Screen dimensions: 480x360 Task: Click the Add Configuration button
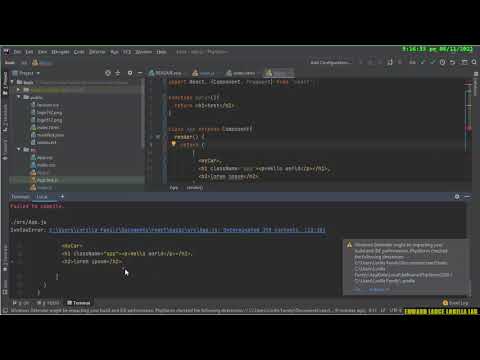(330, 62)
